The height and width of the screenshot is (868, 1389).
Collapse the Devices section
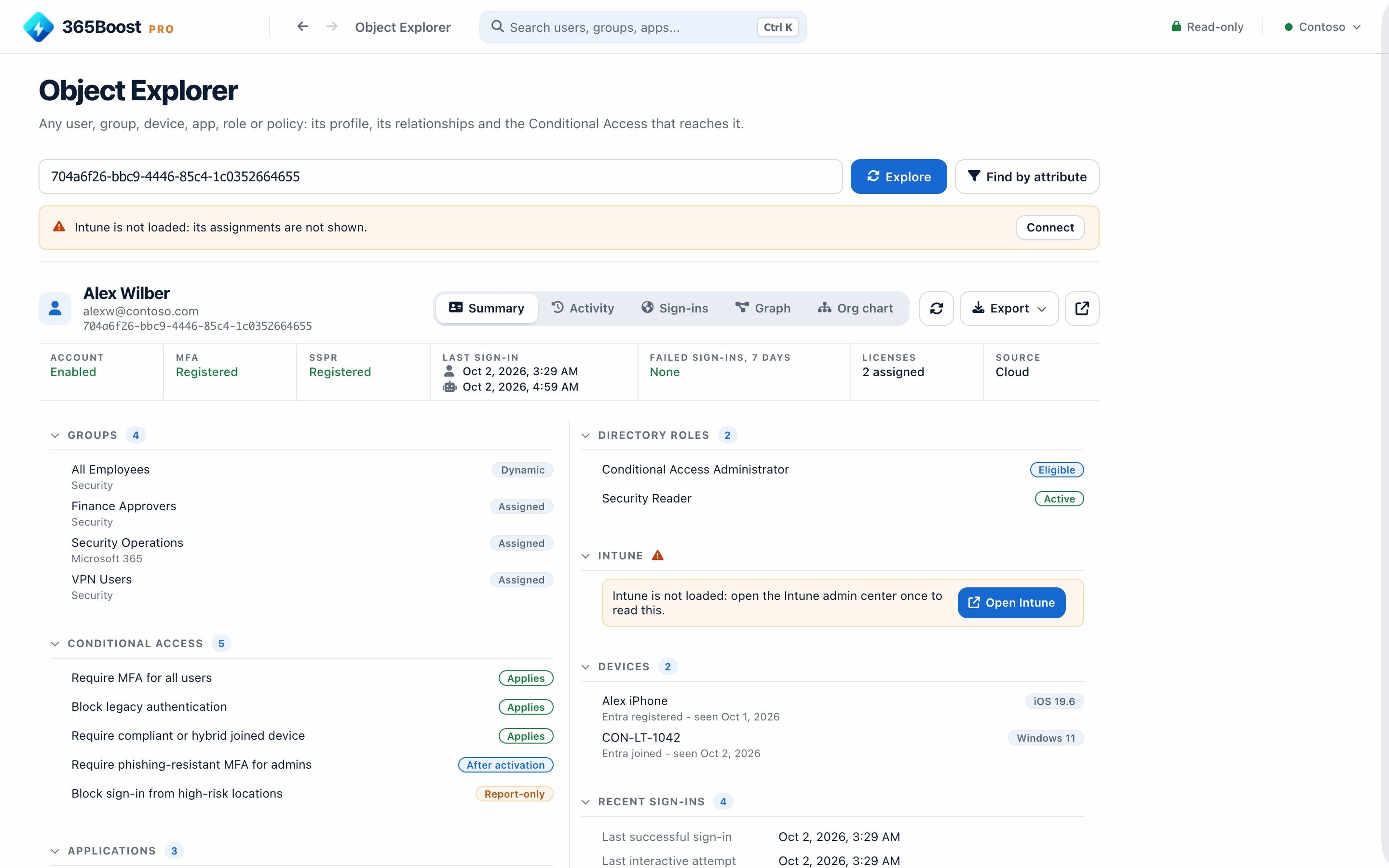[x=586, y=666]
